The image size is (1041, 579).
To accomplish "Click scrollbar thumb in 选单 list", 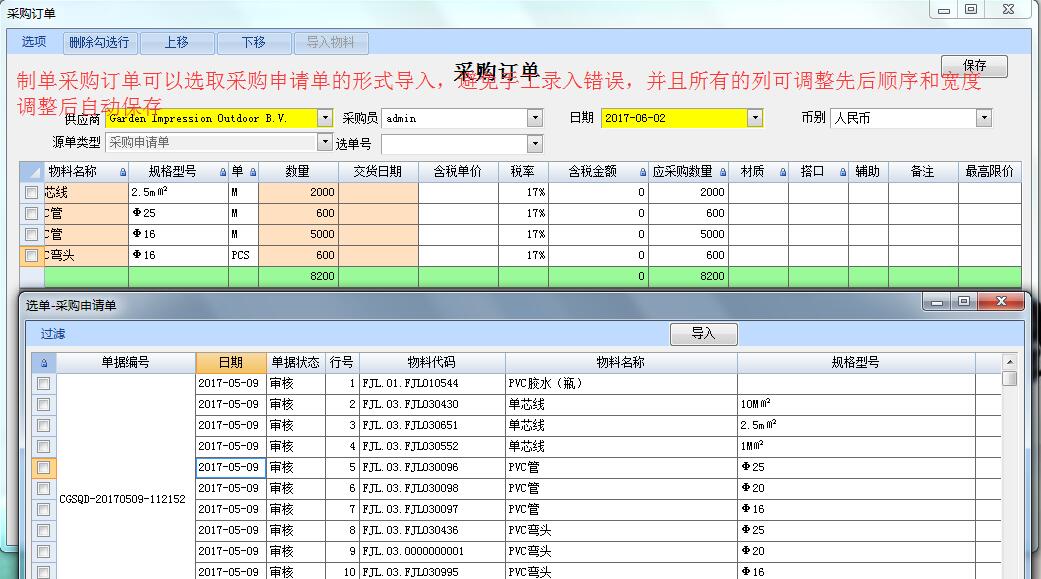I will click(1009, 378).
